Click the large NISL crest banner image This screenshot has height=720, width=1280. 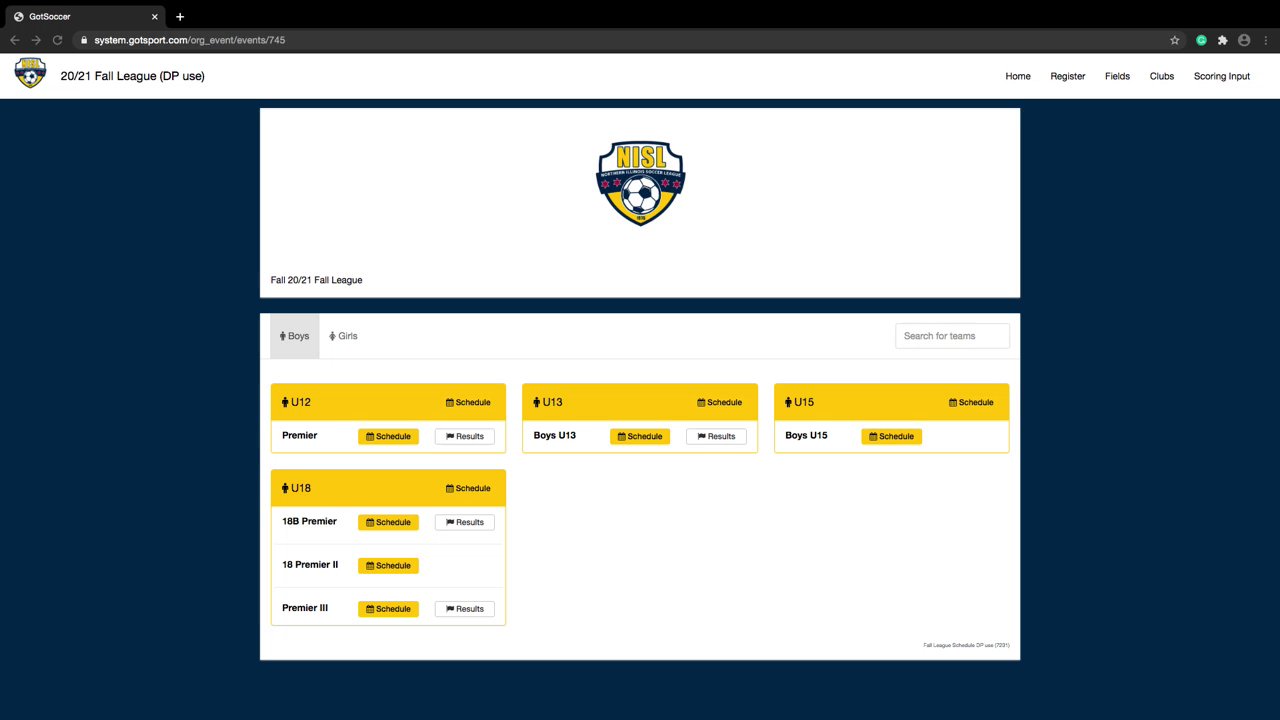640,183
